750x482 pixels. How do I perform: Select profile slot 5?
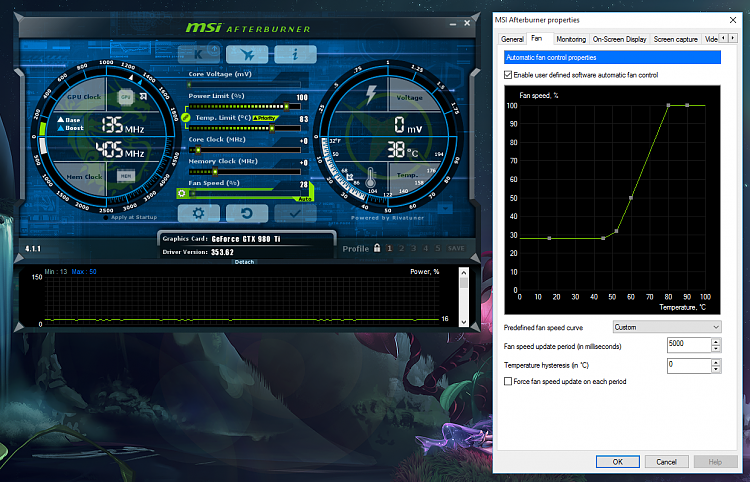click(x=437, y=248)
